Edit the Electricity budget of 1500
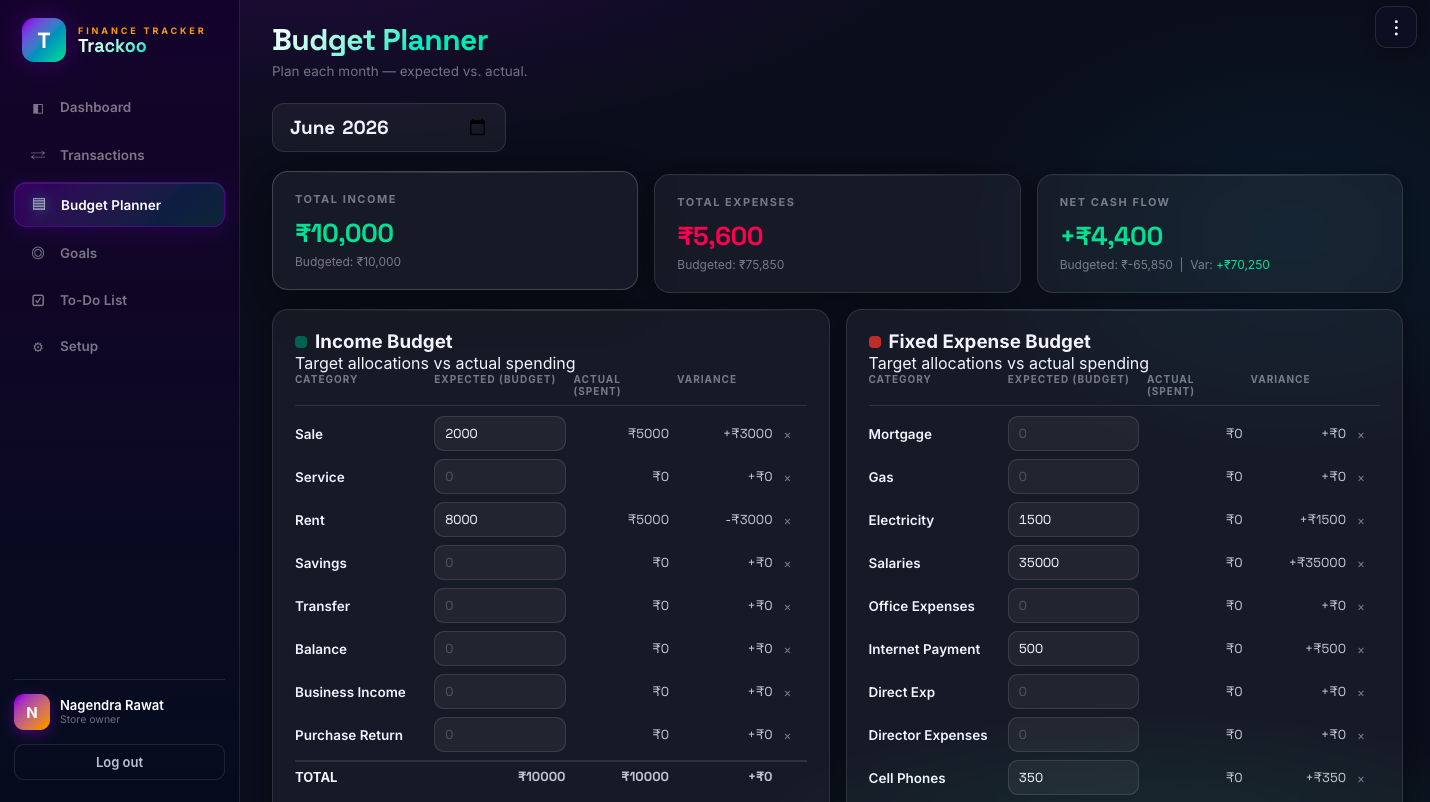The image size is (1430, 802). point(1073,520)
